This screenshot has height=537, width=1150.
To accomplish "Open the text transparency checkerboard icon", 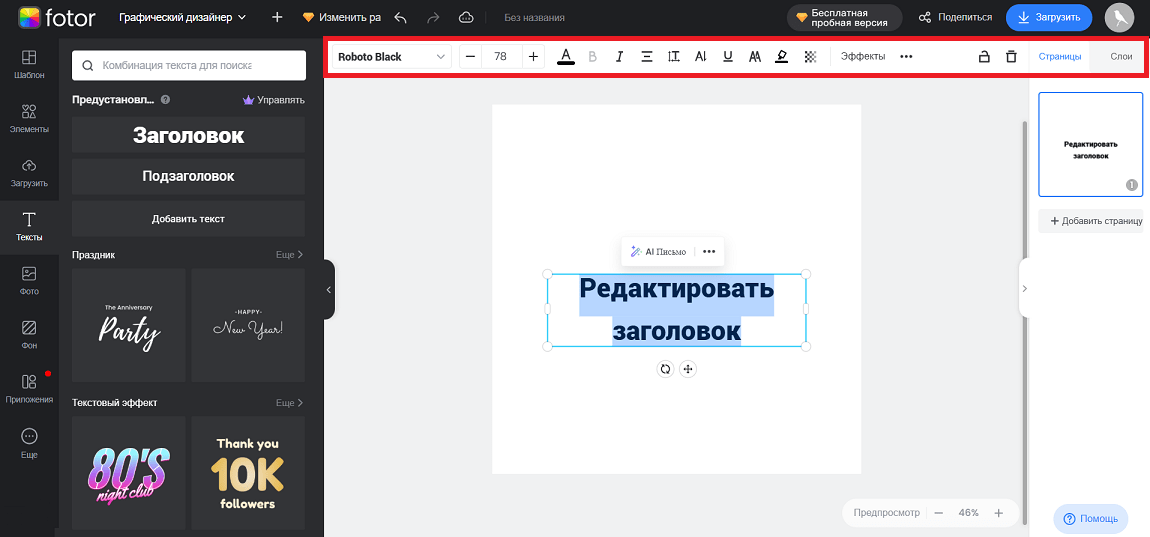I will point(809,57).
